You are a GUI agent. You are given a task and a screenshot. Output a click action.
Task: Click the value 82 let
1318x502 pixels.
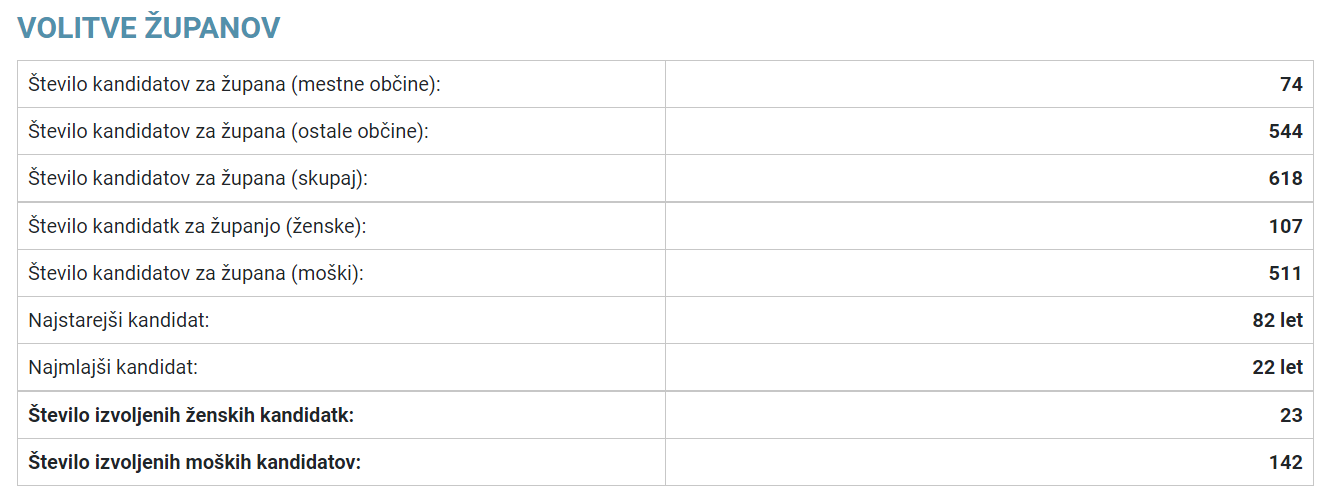point(1277,320)
